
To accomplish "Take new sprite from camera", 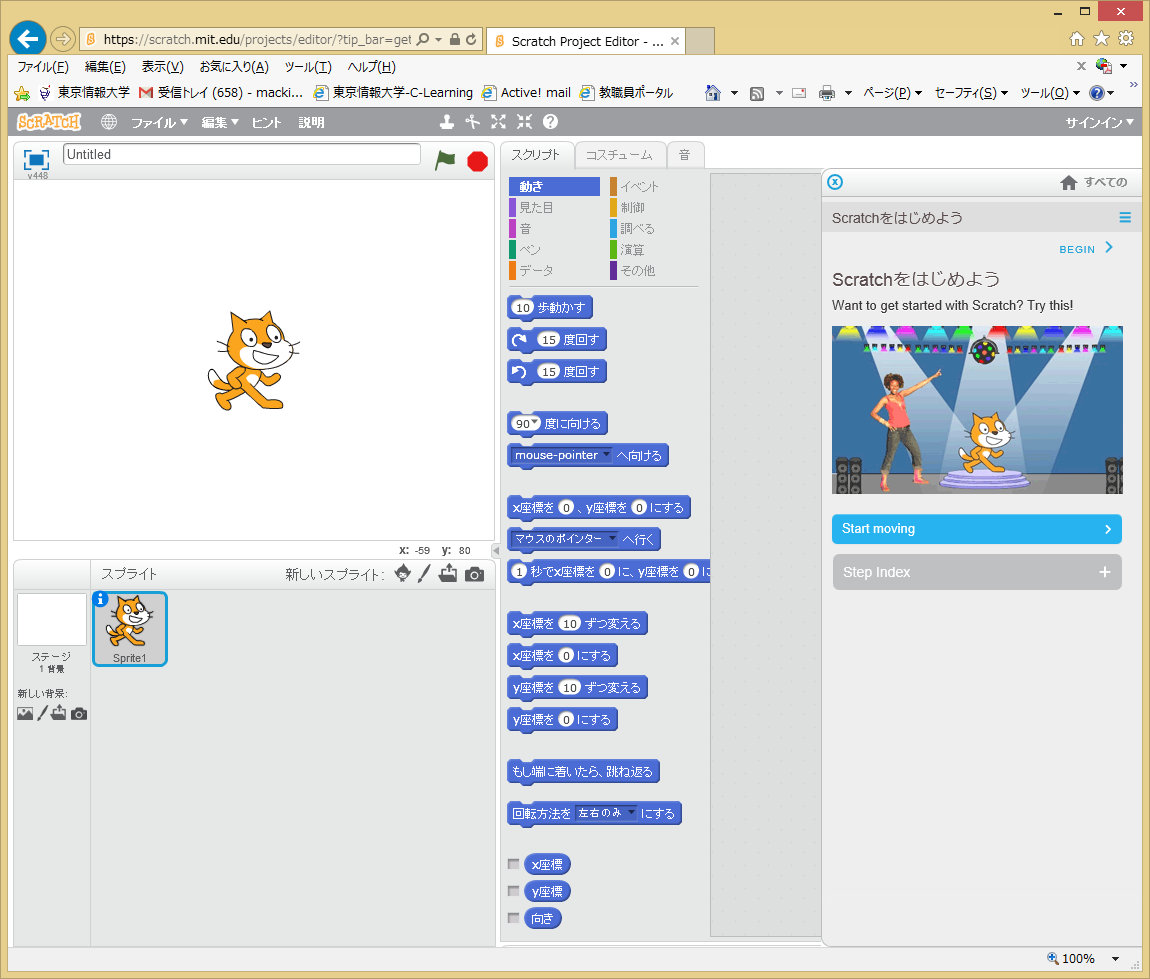I will (475, 574).
